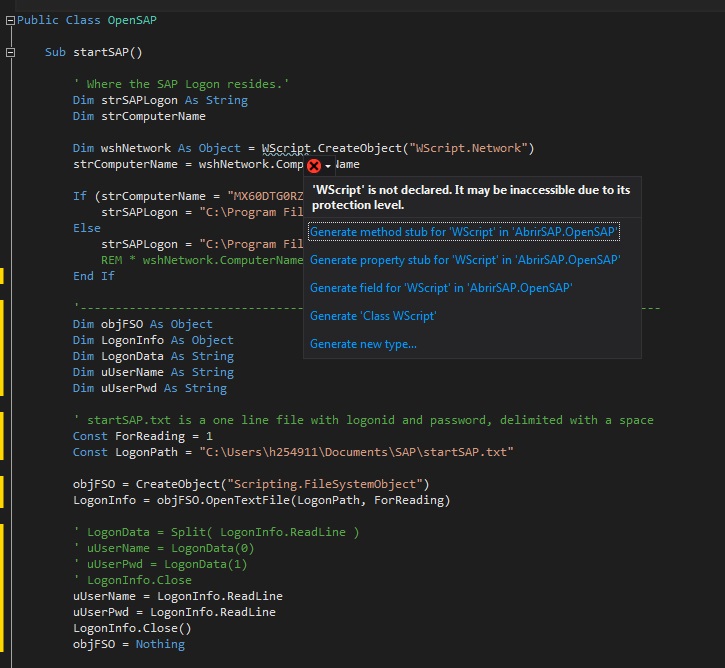Screen dimensions: 725x668
Task: Click the startSAP.txt path string in LogonPath
Action: tap(356, 452)
